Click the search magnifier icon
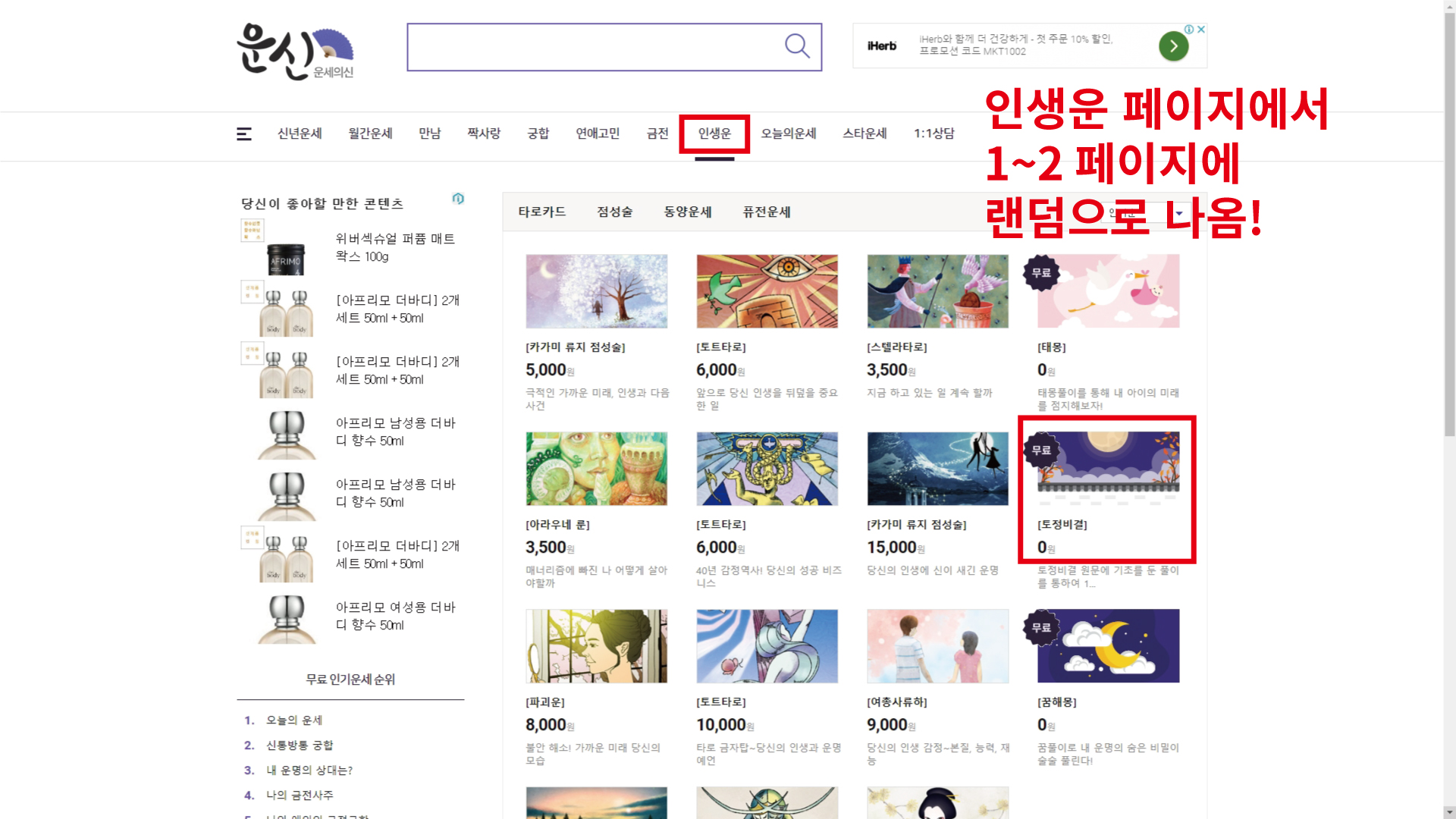Image resolution: width=1456 pixels, height=819 pixels. tap(796, 46)
